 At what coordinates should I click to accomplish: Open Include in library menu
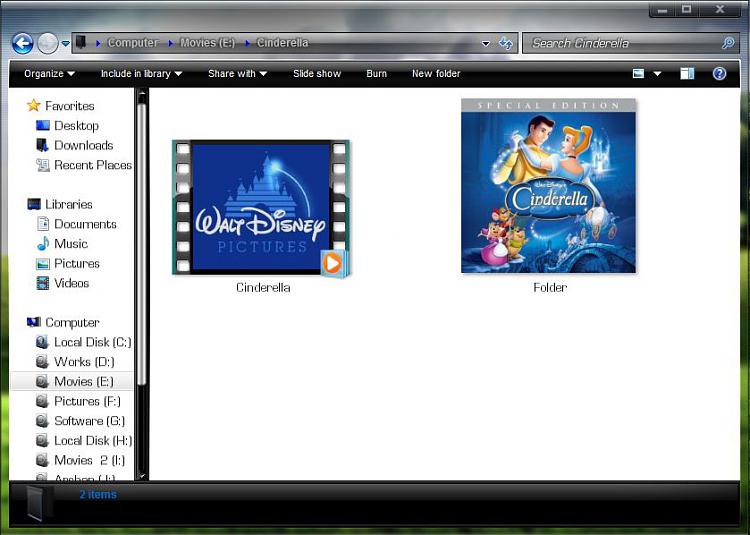141,74
